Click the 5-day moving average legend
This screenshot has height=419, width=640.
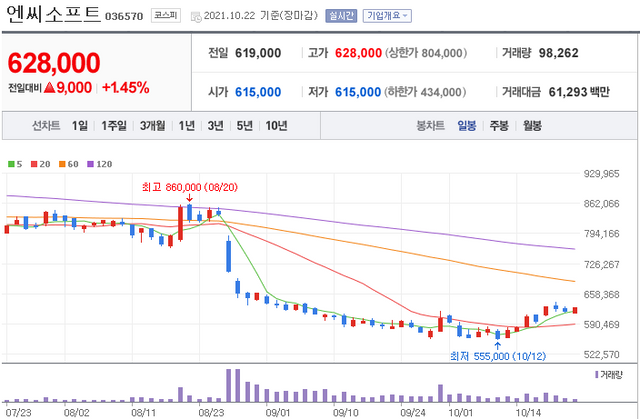click(14, 164)
